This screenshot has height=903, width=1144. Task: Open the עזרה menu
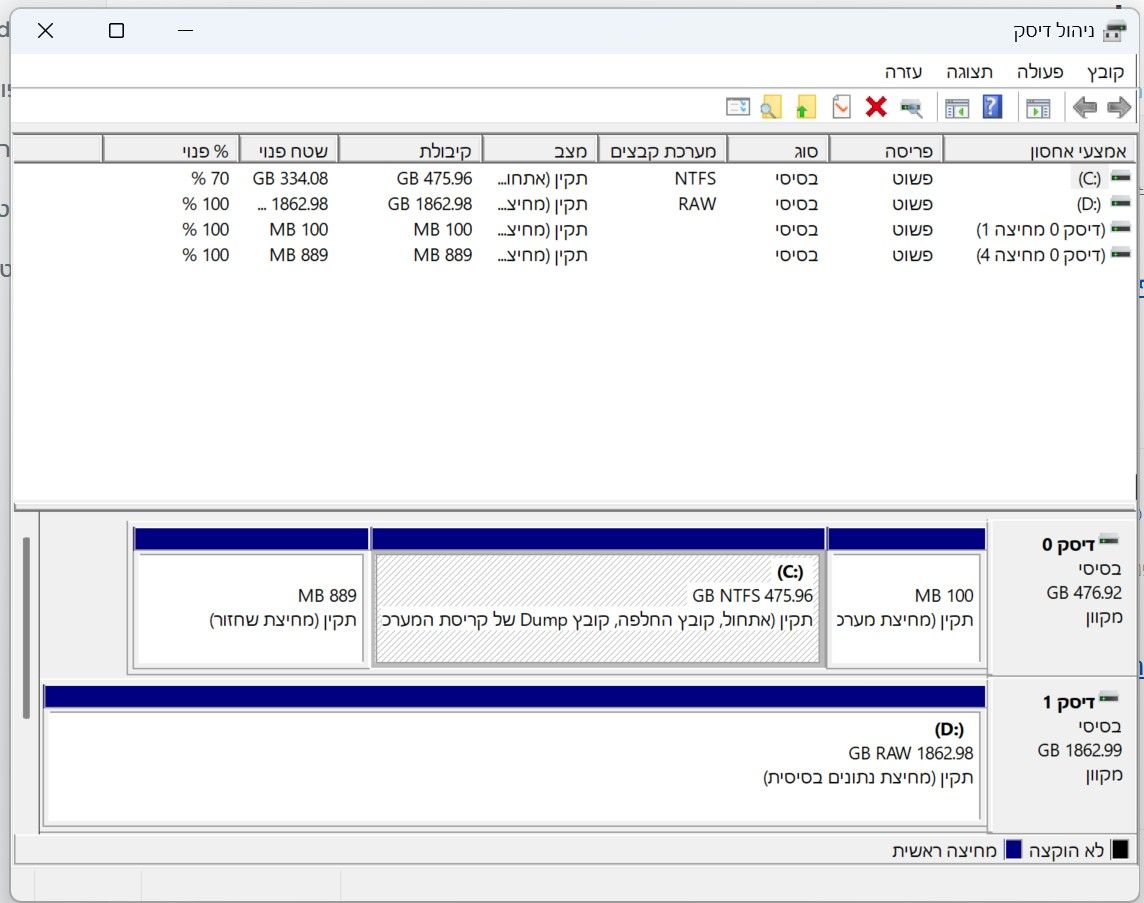pyautogui.click(x=903, y=72)
